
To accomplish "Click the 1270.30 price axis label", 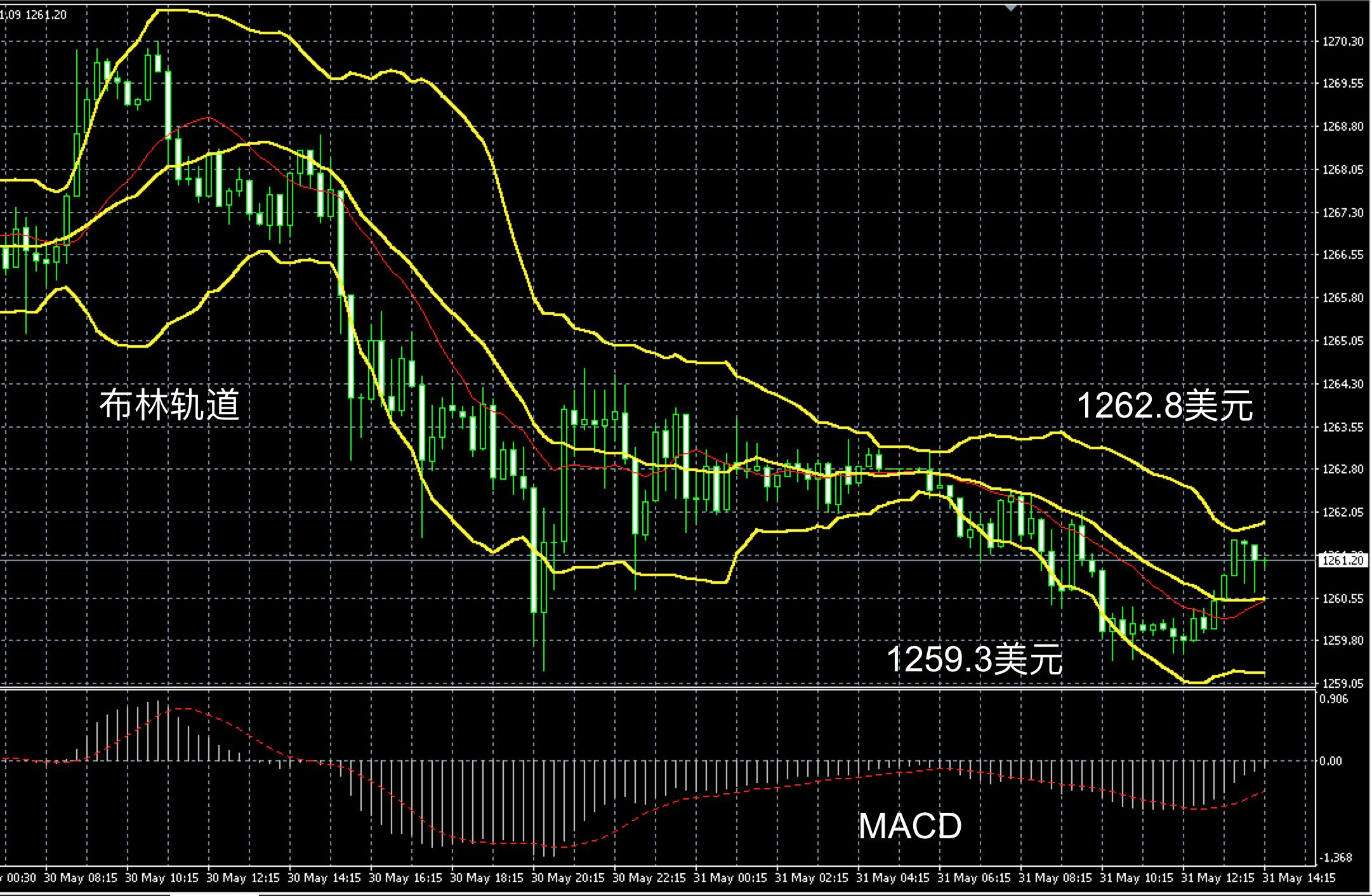I will click(1343, 41).
